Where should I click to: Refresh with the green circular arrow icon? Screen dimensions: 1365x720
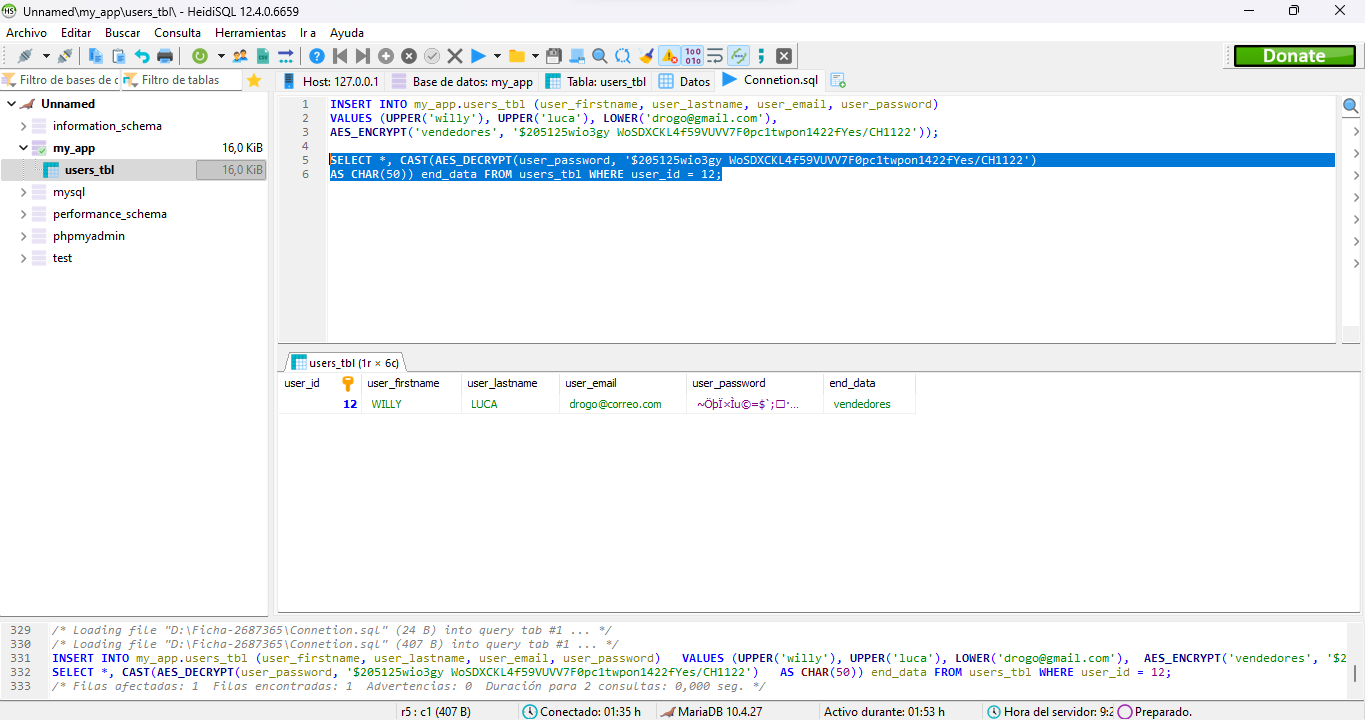pyautogui.click(x=199, y=55)
